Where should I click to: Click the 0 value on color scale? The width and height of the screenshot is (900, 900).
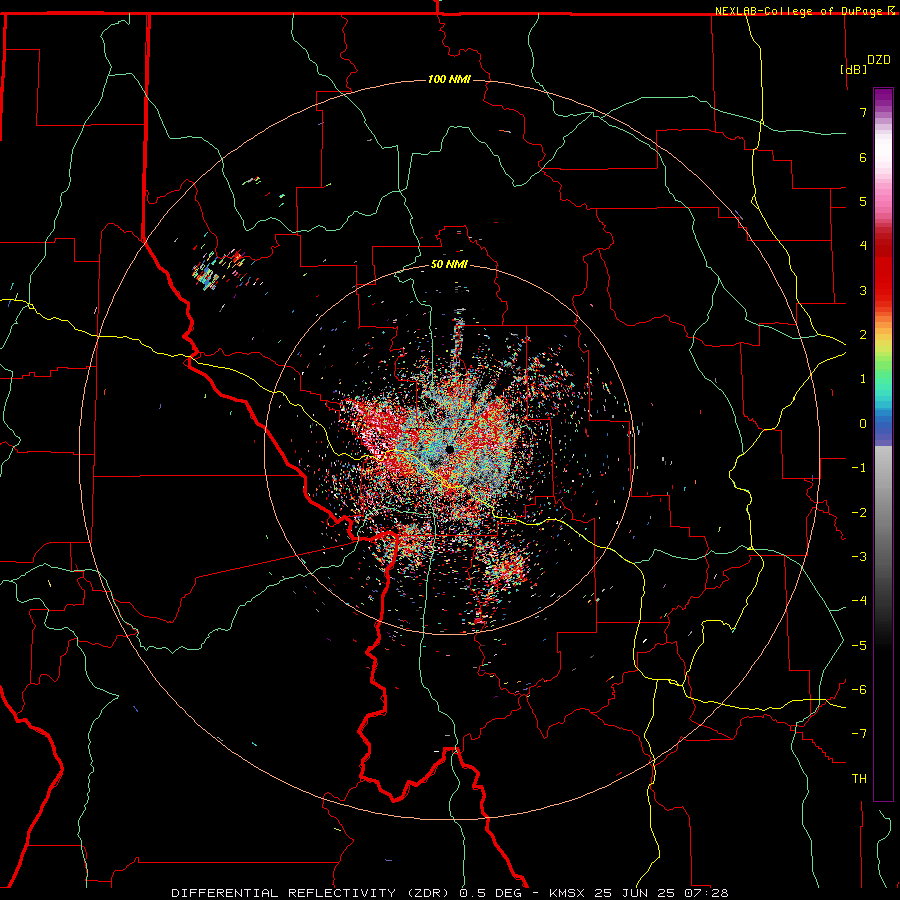click(863, 424)
